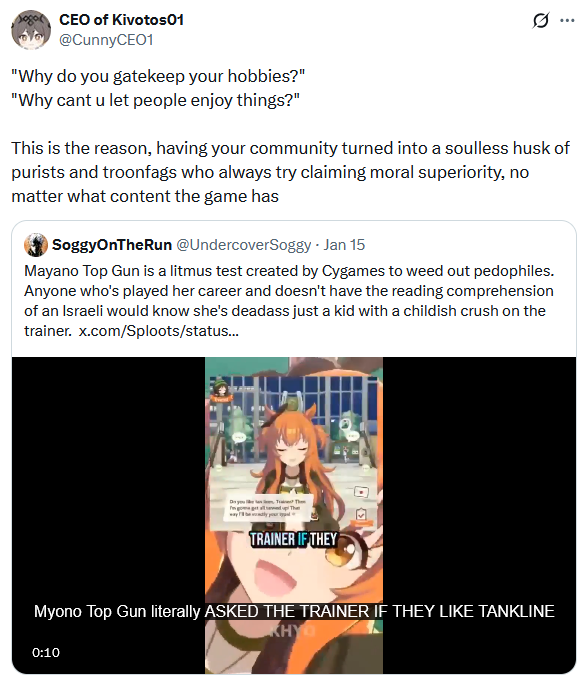Open the three-dot more options menu
This screenshot has width=587, height=684.
[567, 20]
